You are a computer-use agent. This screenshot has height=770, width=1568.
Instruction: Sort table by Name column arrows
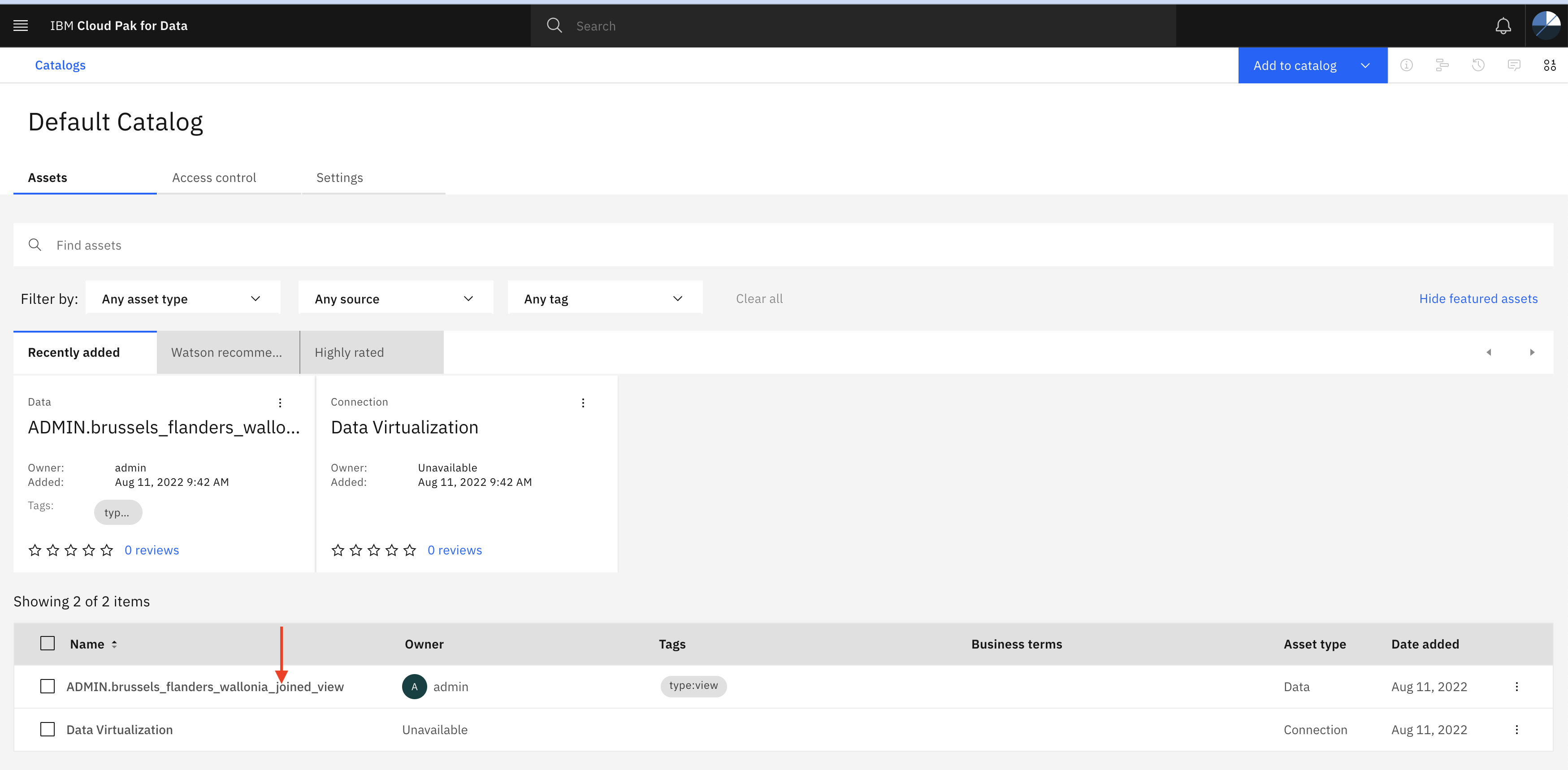pos(114,644)
